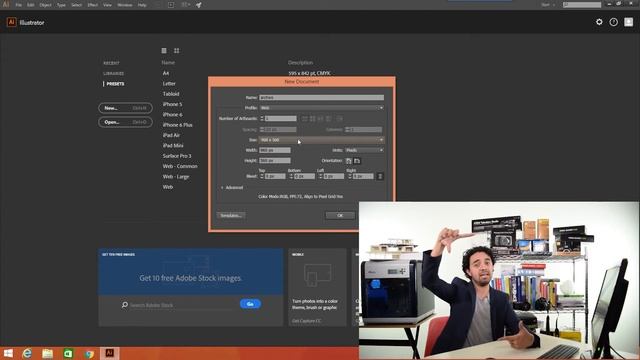Screen dimensions: 640x360
Task: Open the Units dropdown
Action: [x=364, y=150]
